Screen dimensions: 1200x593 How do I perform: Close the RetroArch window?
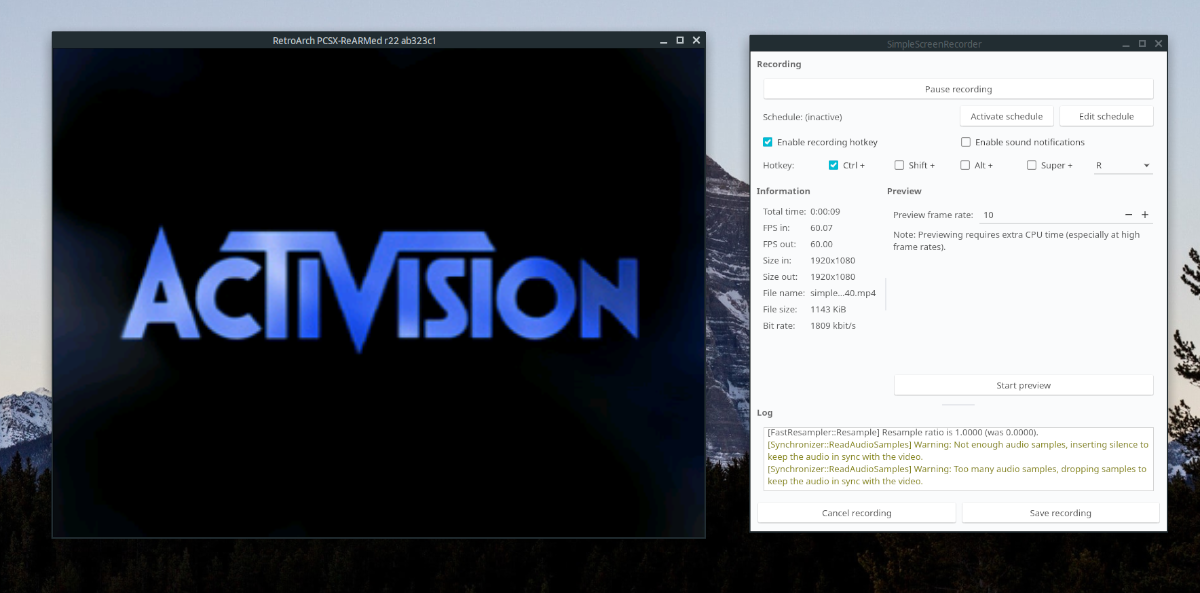point(697,41)
